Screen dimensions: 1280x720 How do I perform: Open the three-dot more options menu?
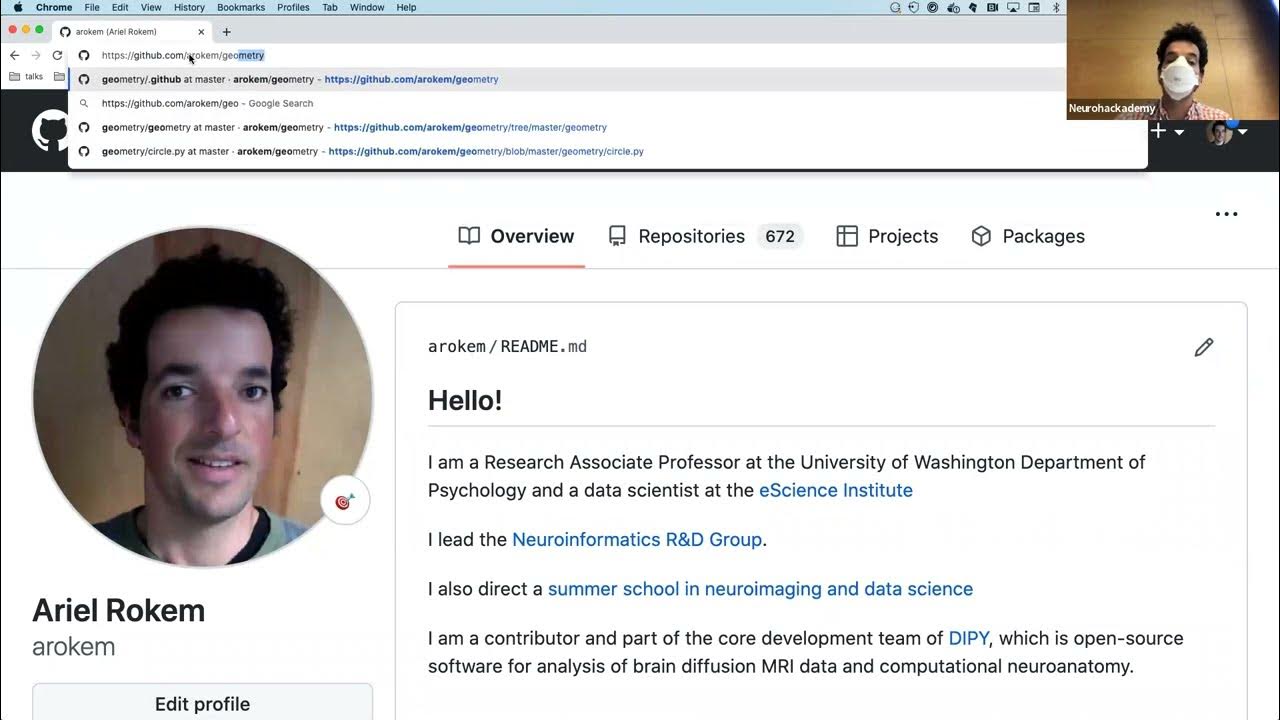point(1226,214)
